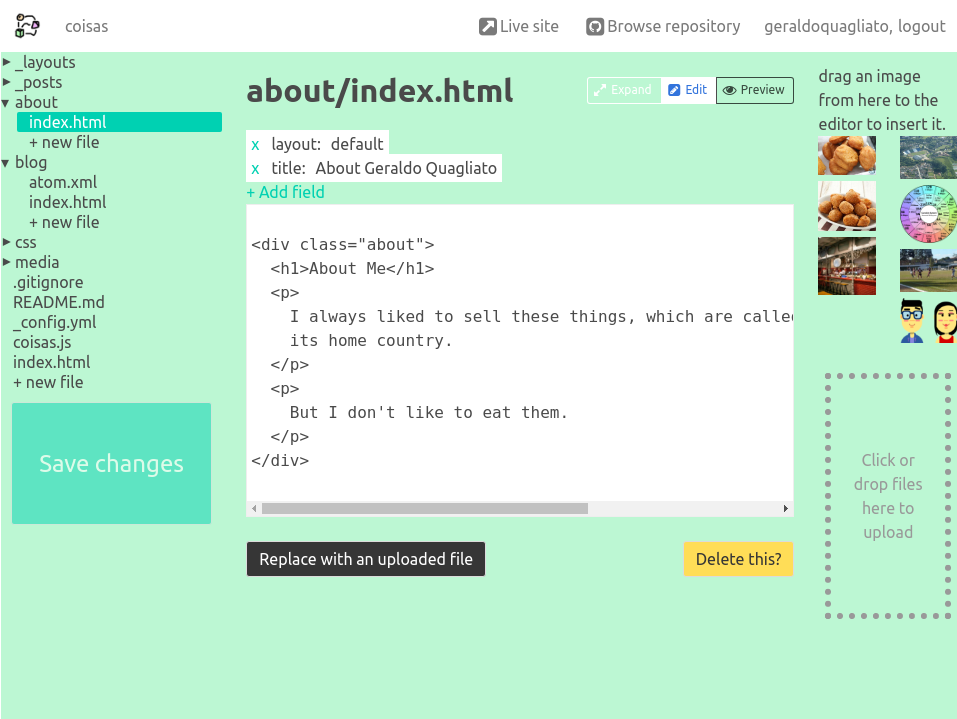Collapse the blog folder
Screen dimensions: 957x719
pyautogui.click(x=7, y=162)
